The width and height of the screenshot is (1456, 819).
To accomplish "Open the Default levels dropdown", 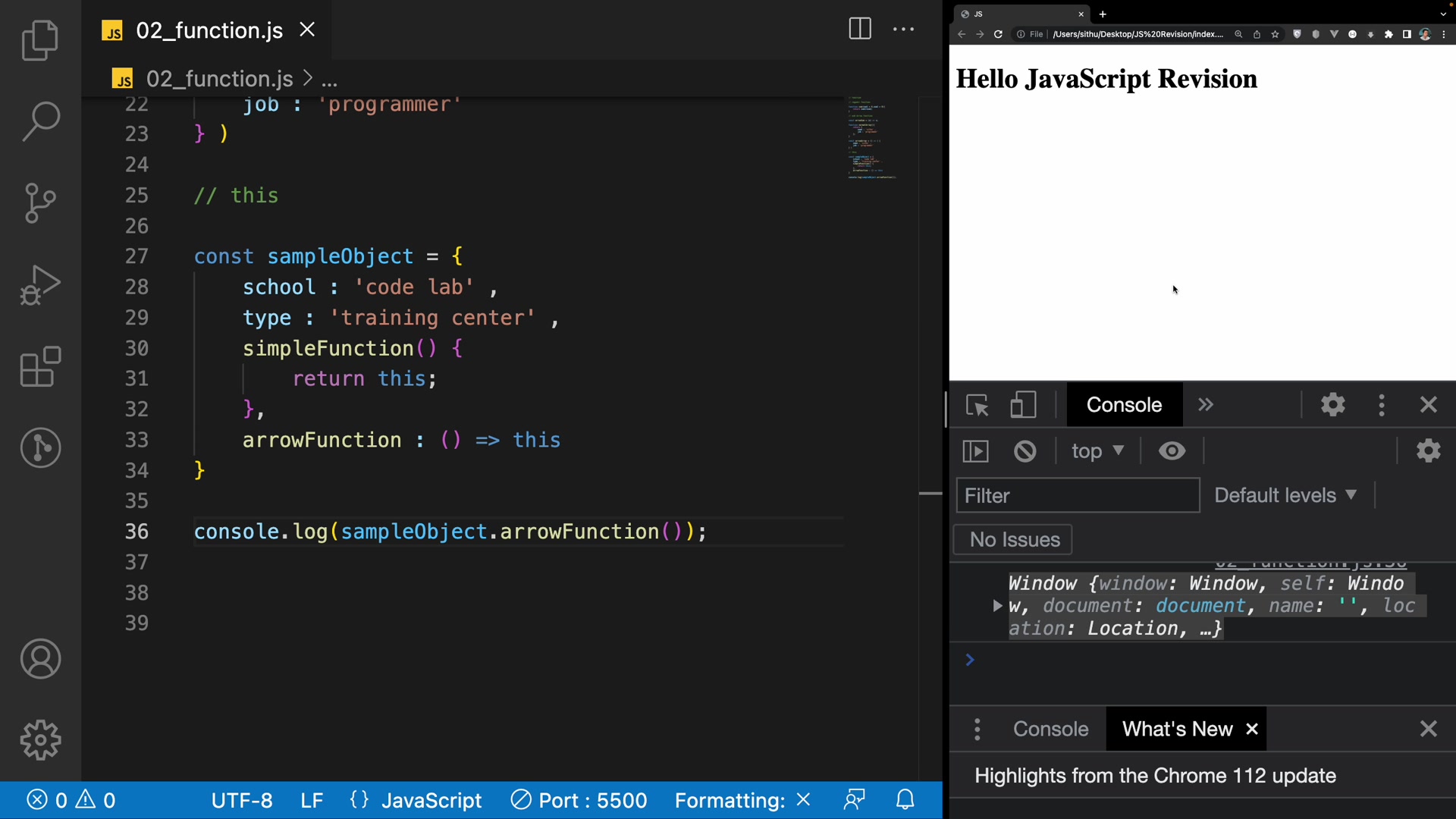I will click(1286, 495).
